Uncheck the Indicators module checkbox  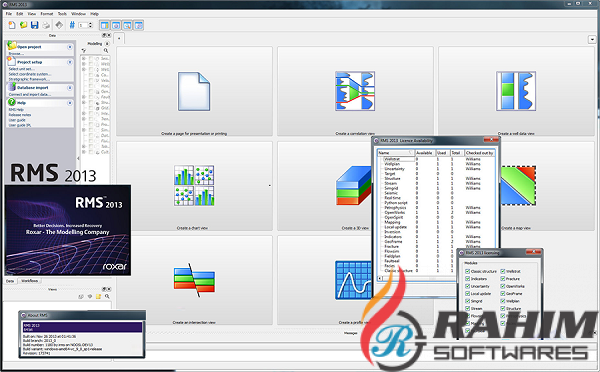click(x=467, y=279)
